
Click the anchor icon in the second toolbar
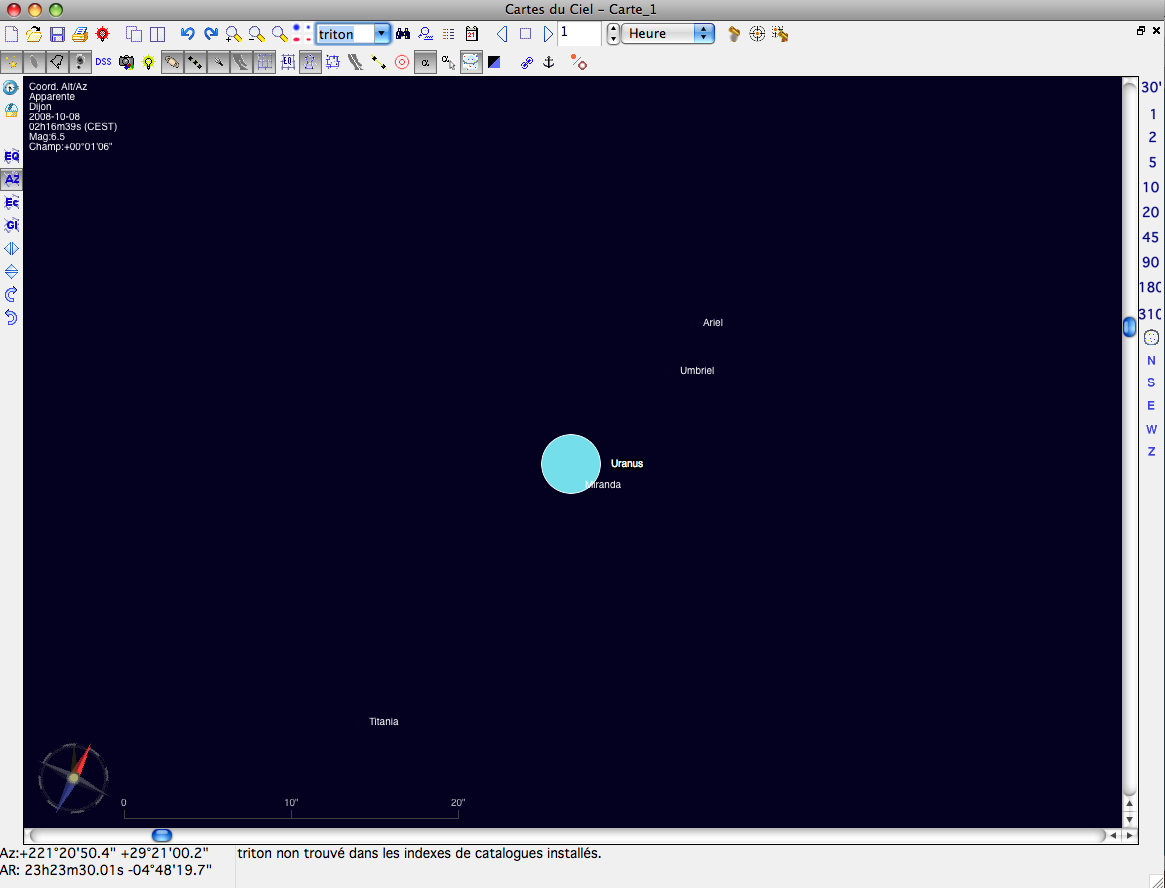pyautogui.click(x=548, y=62)
